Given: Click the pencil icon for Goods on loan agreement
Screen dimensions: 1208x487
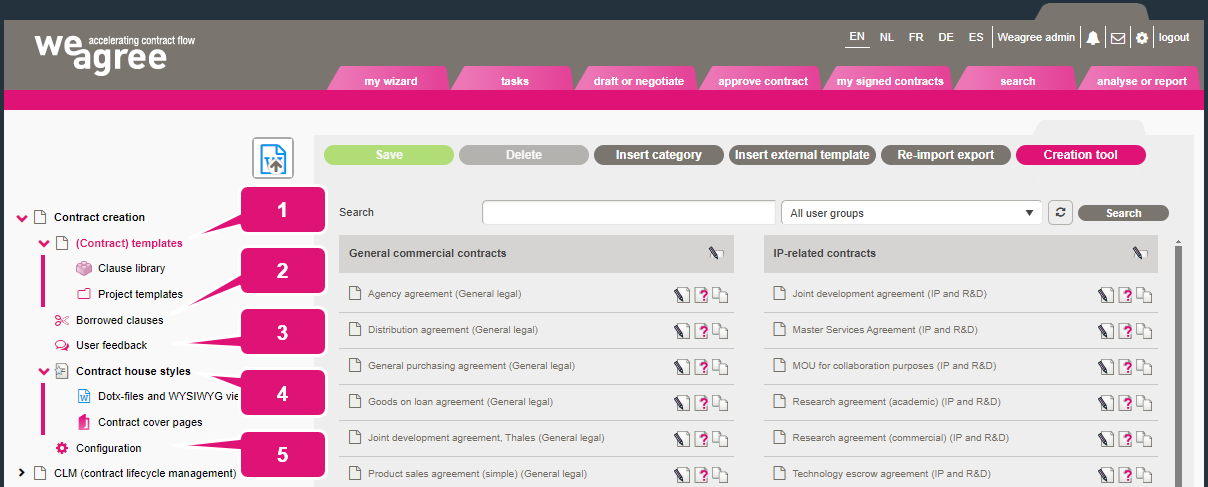Looking at the screenshot, I should pos(682,402).
